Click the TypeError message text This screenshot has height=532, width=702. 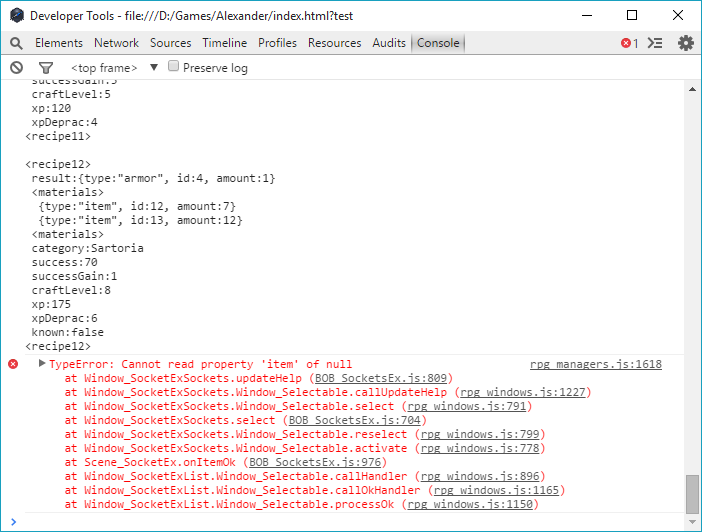tap(201, 365)
